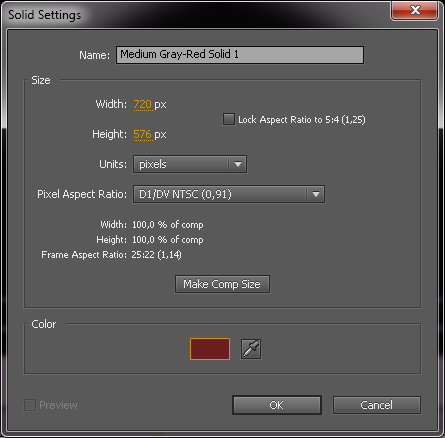Toggle the Preview checkbox

click(30, 405)
